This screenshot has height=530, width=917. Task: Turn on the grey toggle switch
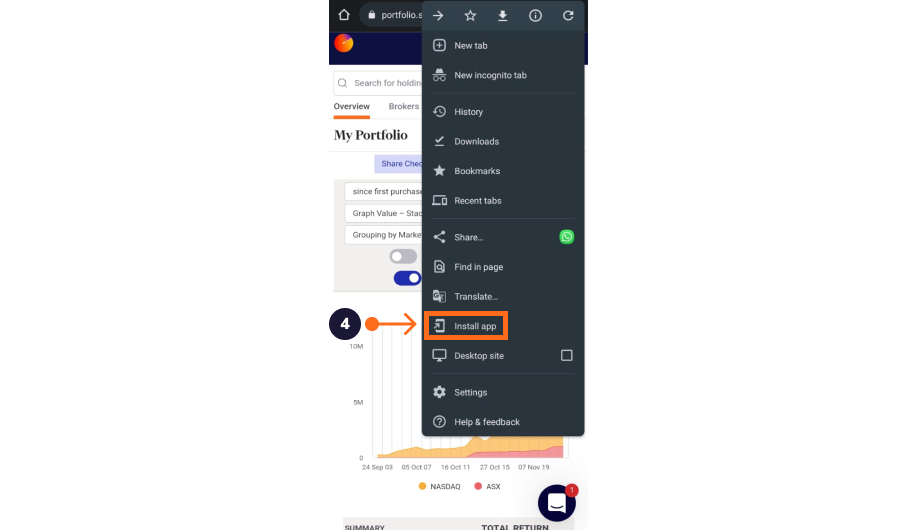[x=404, y=256]
